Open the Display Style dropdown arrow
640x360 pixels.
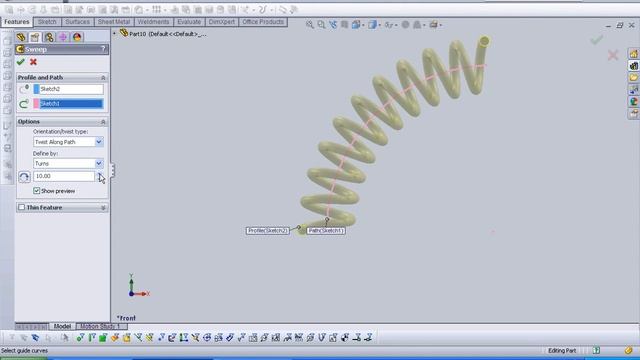(x=379, y=25)
